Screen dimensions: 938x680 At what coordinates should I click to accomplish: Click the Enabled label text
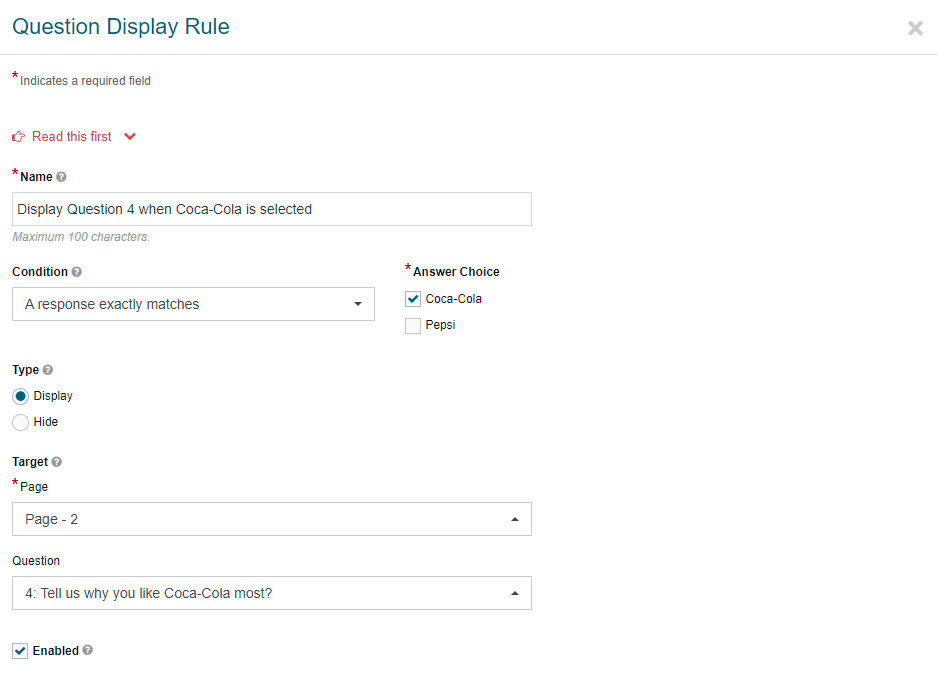coord(56,651)
